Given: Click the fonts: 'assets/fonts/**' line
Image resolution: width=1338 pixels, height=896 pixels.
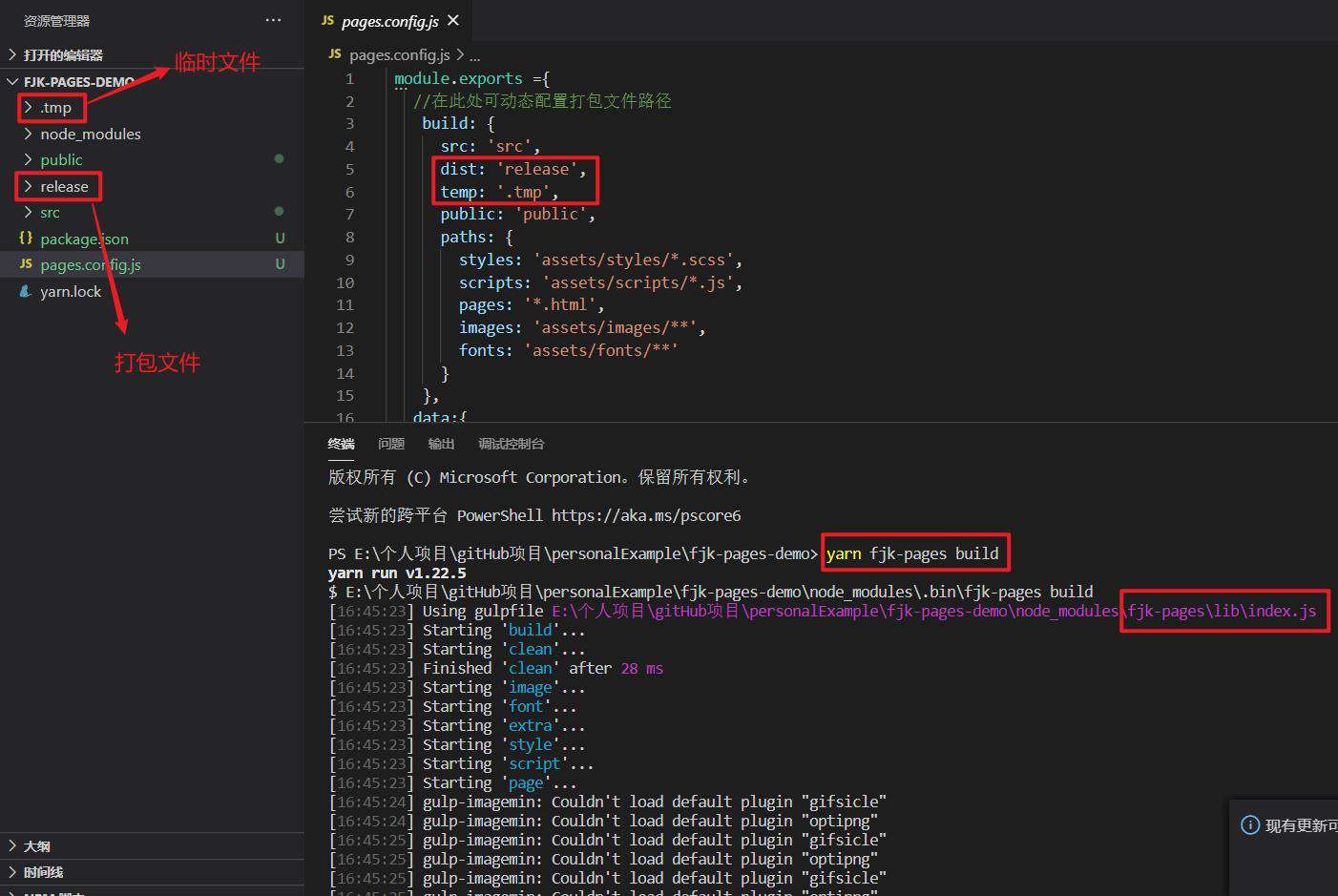Looking at the screenshot, I should click(x=568, y=350).
